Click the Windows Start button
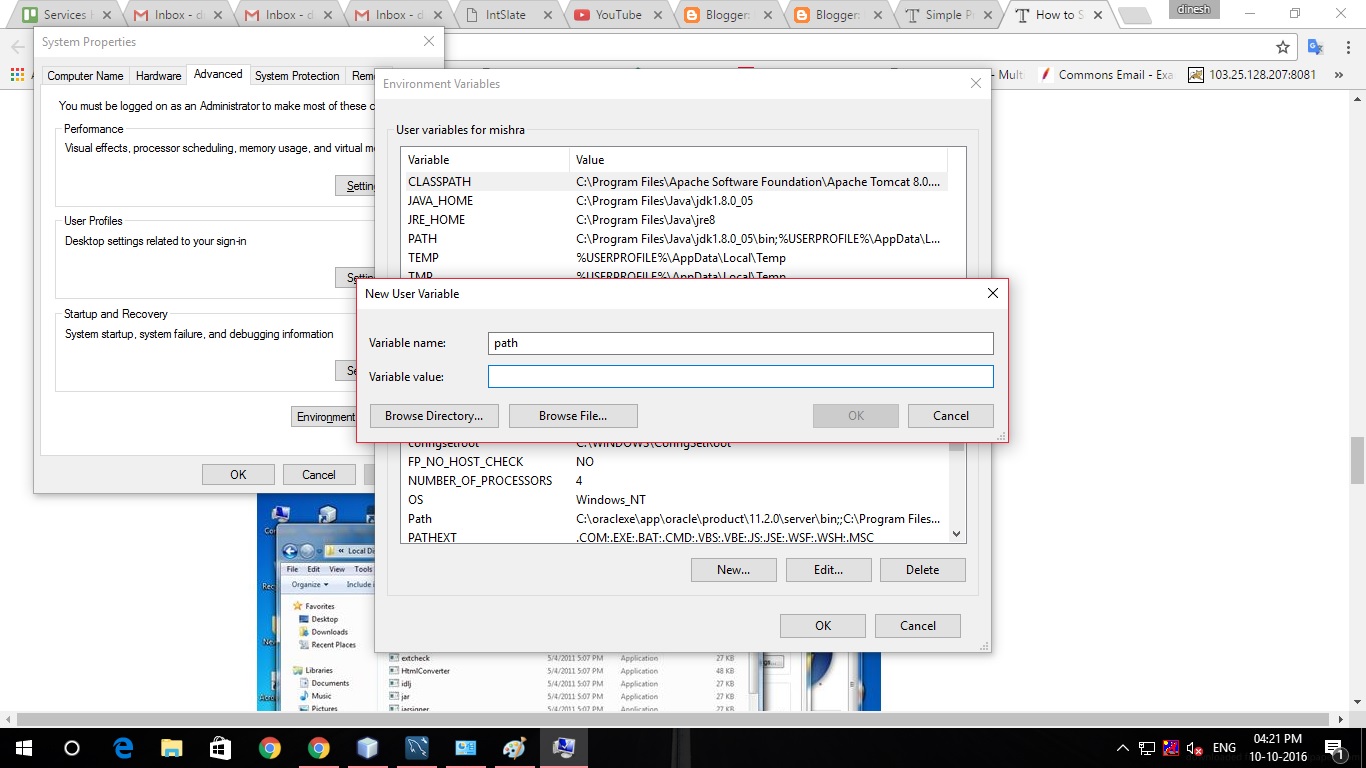Image resolution: width=1366 pixels, height=768 pixels. click(22, 748)
